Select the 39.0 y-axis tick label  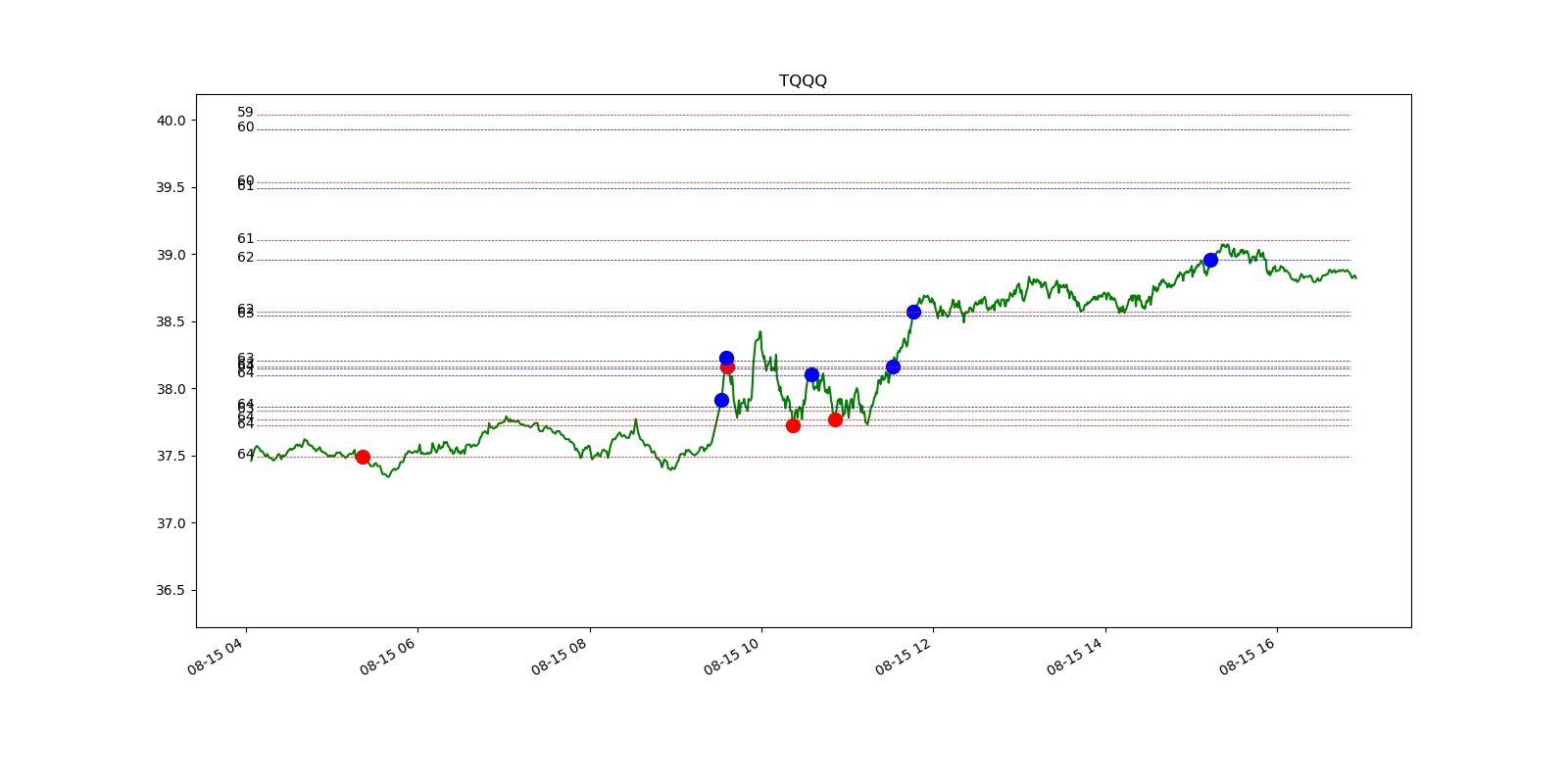171,255
